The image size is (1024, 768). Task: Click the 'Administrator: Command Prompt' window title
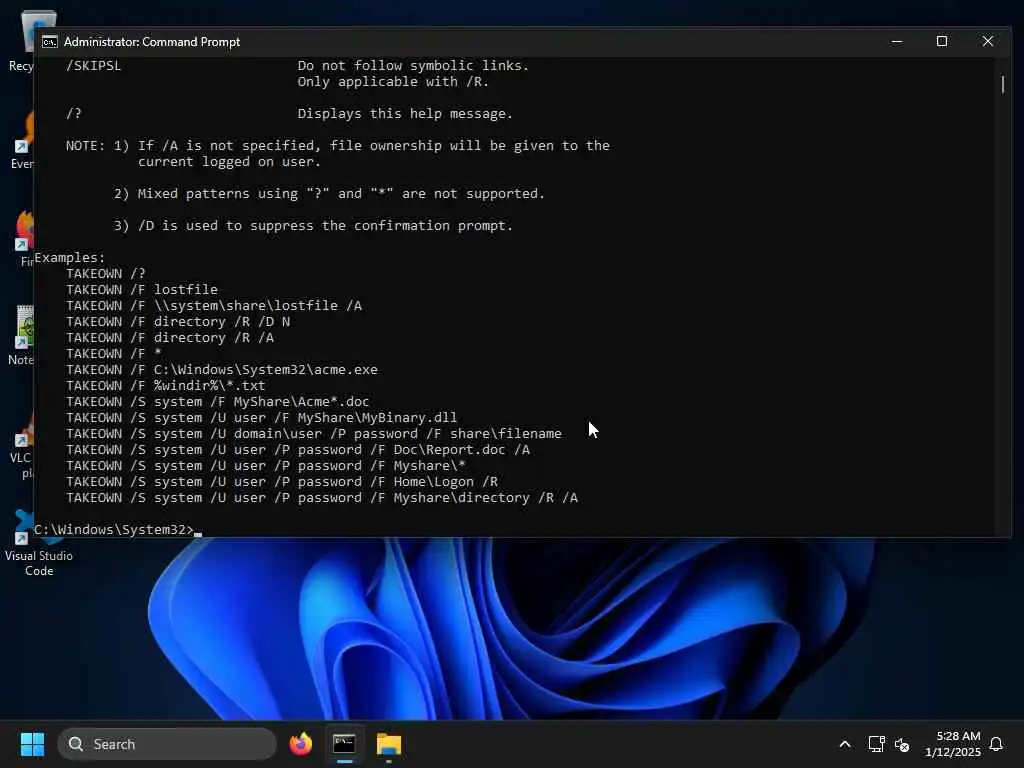click(152, 42)
